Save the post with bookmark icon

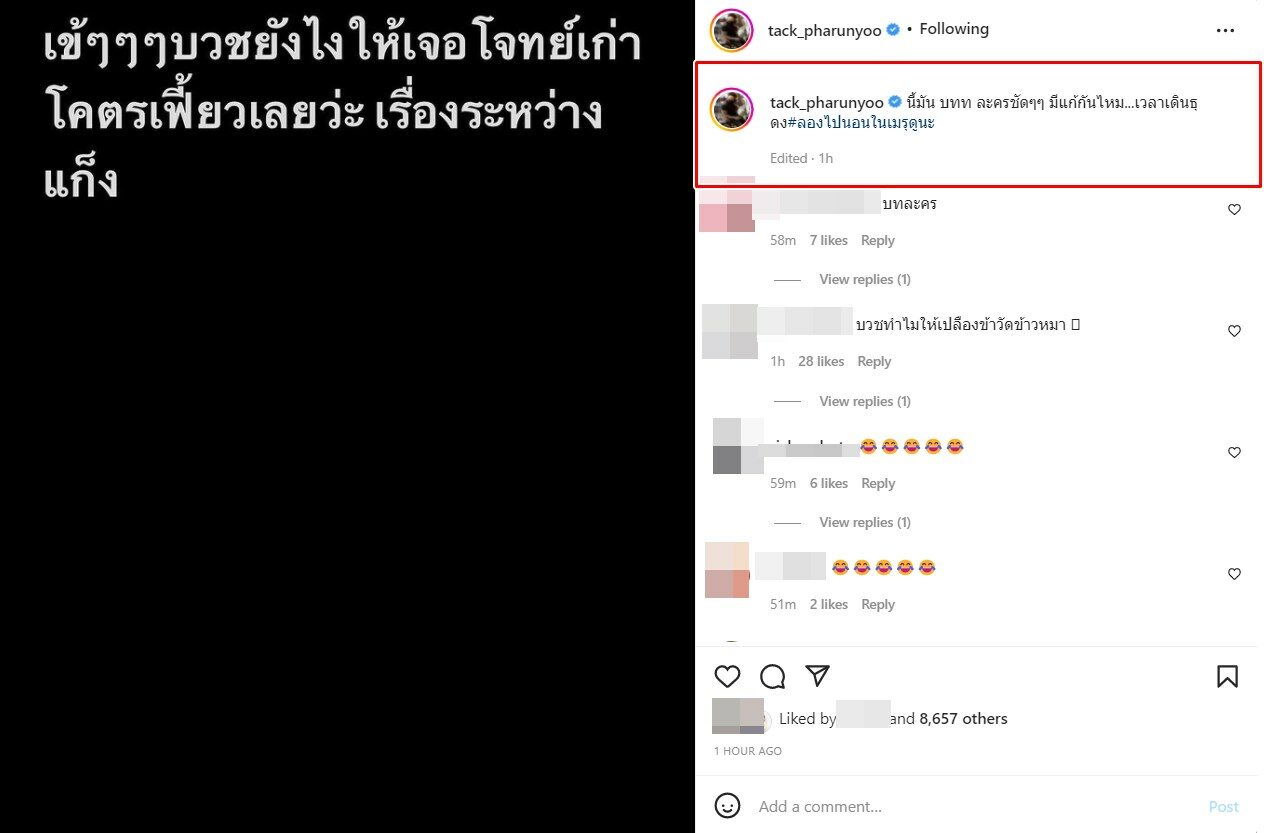coord(1227,677)
